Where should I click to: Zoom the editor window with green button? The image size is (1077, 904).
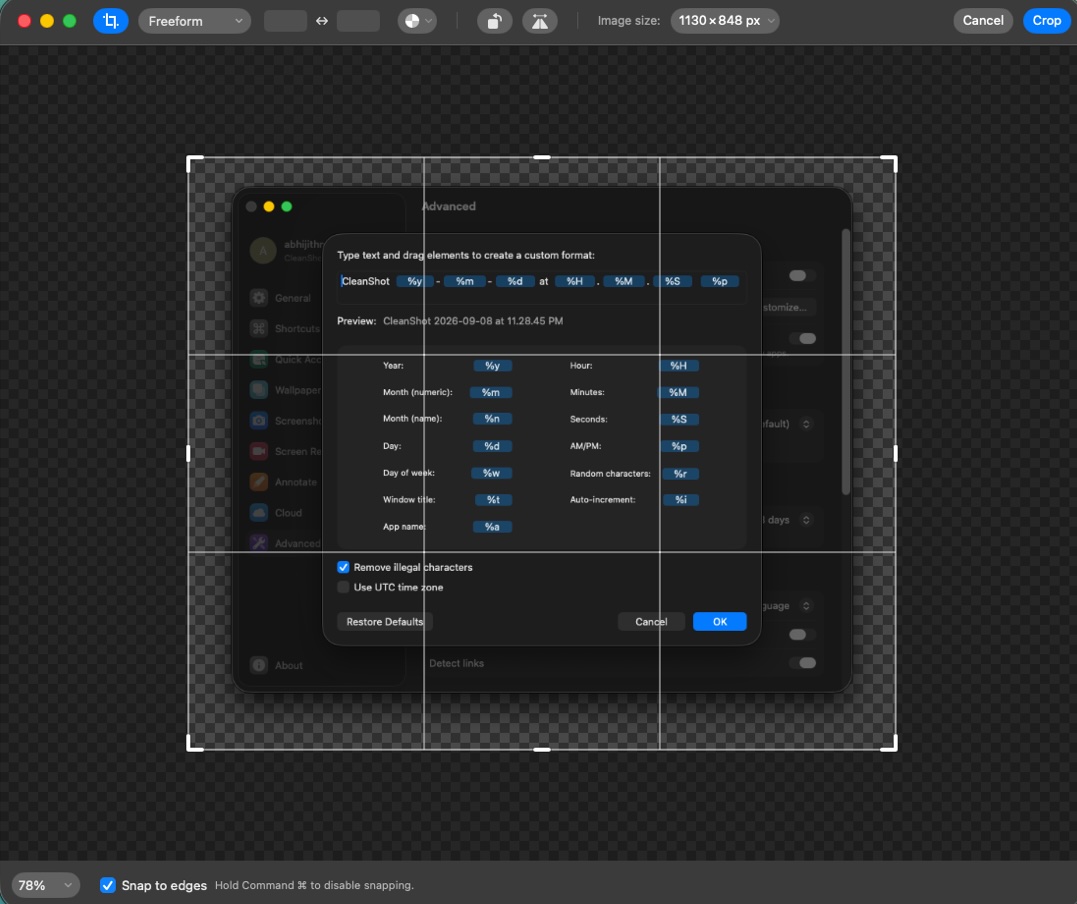click(x=69, y=21)
